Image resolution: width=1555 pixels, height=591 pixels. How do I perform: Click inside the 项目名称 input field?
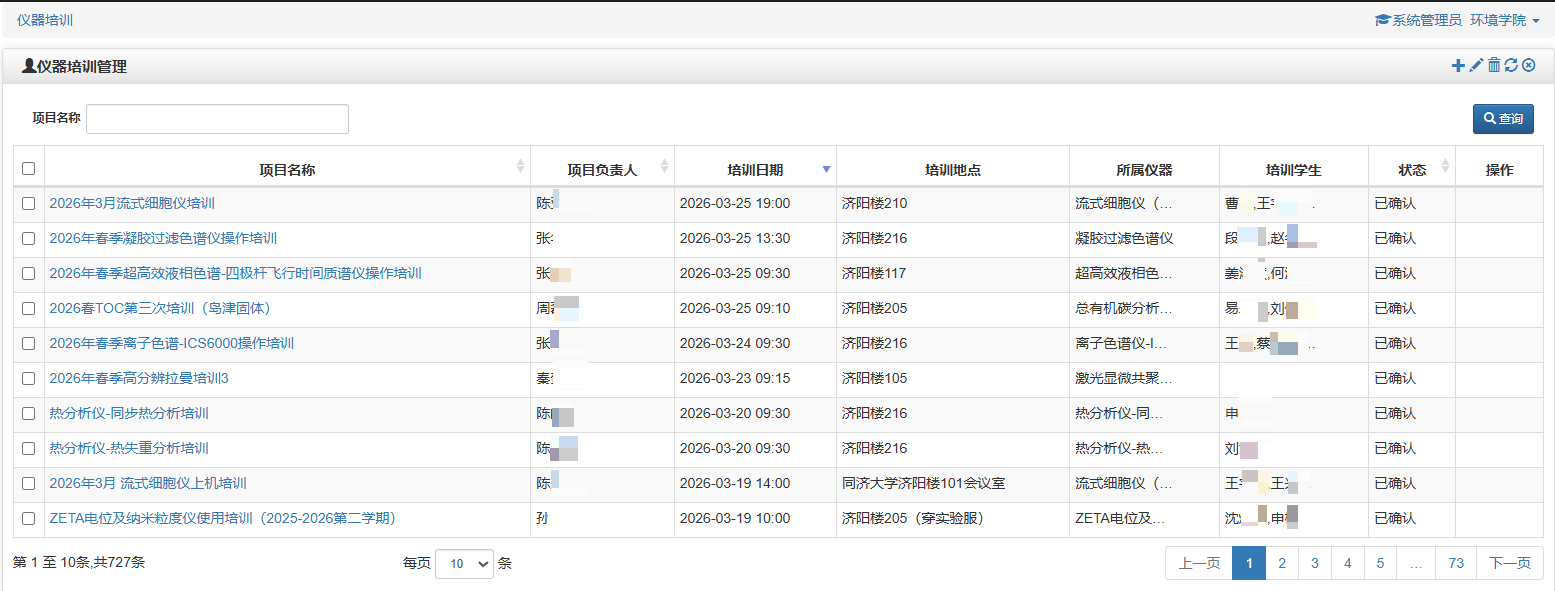(216, 118)
